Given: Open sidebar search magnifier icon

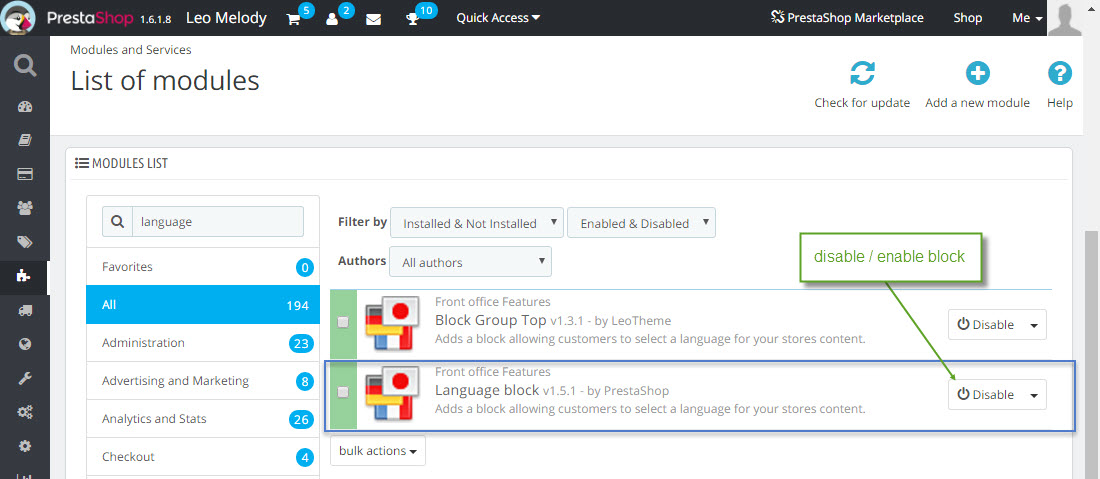Looking at the screenshot, I should [25, 65].
